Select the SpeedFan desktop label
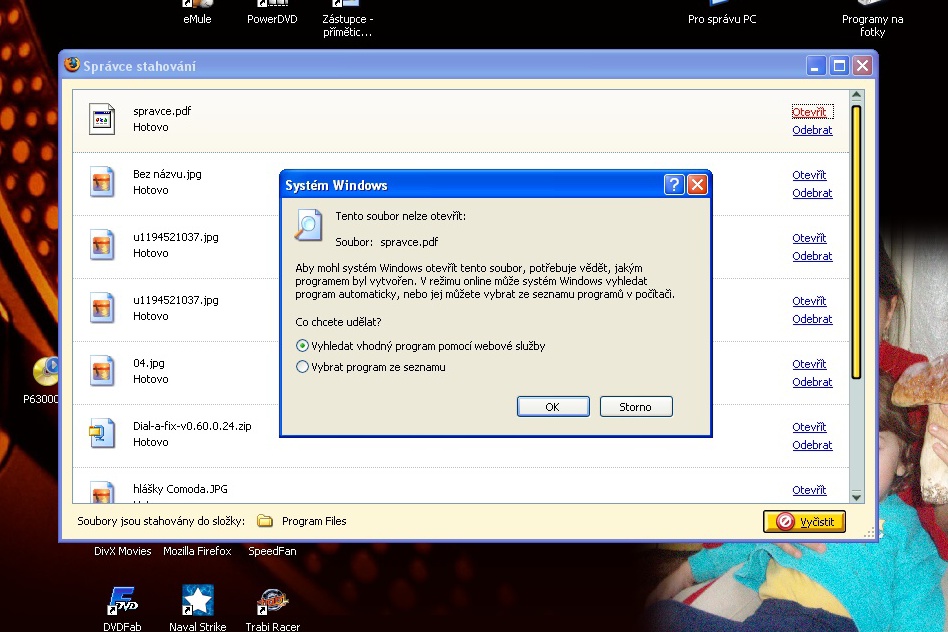Screen dimensions: 948x632 click(x=272, y=551)
